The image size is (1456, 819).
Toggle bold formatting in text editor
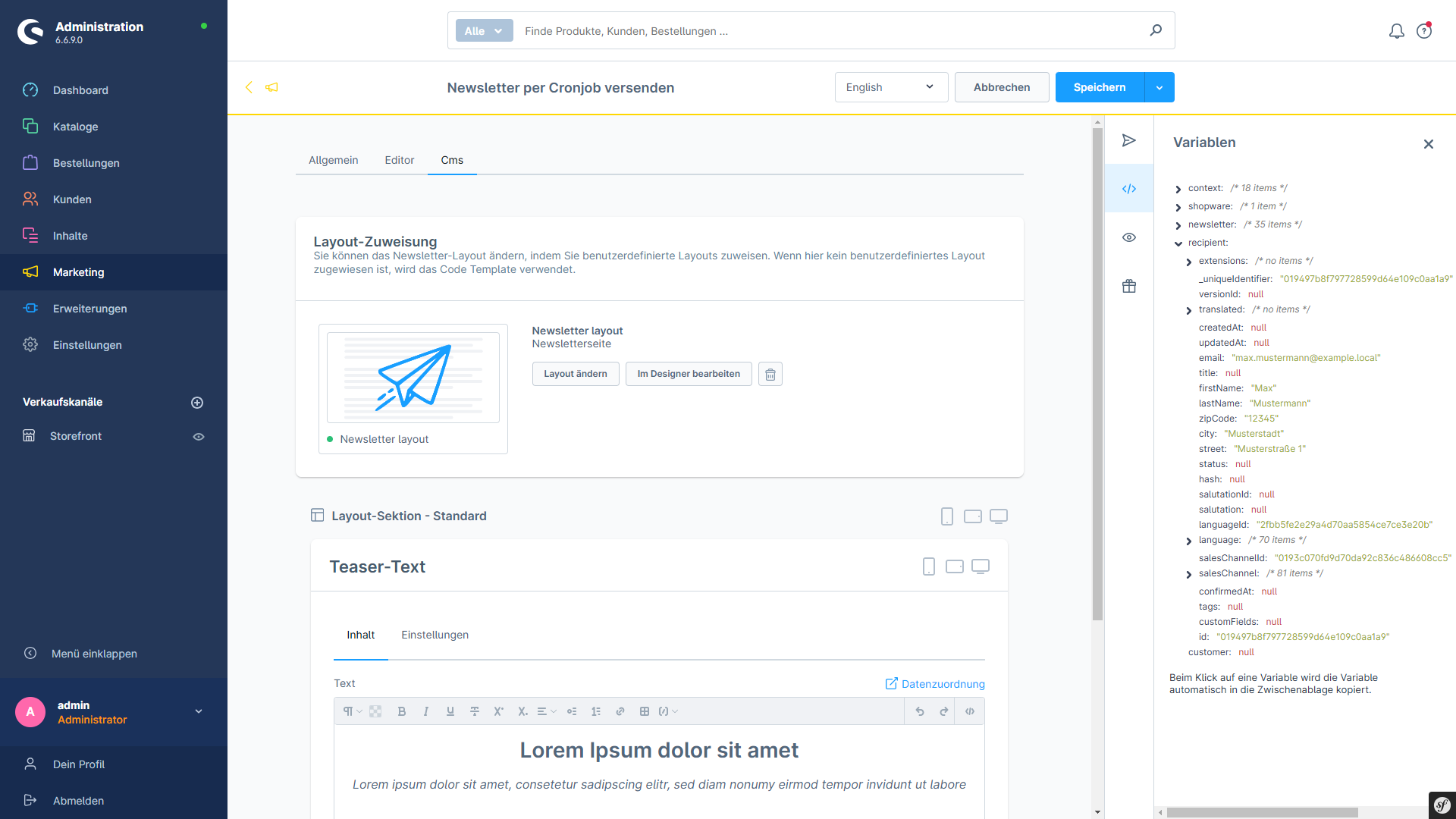point(402,711)
